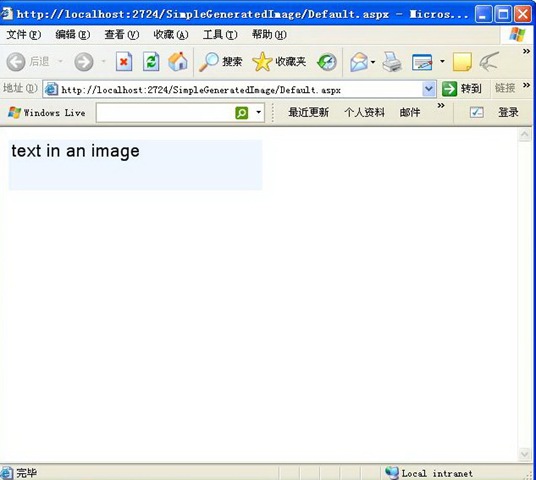Image resolution: width=536 pixels, height=480 pixels.
Task: Click the page icon in address bar
Action: coord(52,90)
